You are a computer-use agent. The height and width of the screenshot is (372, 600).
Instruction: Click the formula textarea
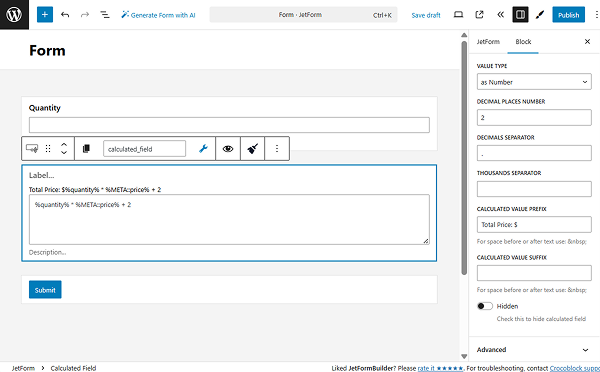click(229, 219)
